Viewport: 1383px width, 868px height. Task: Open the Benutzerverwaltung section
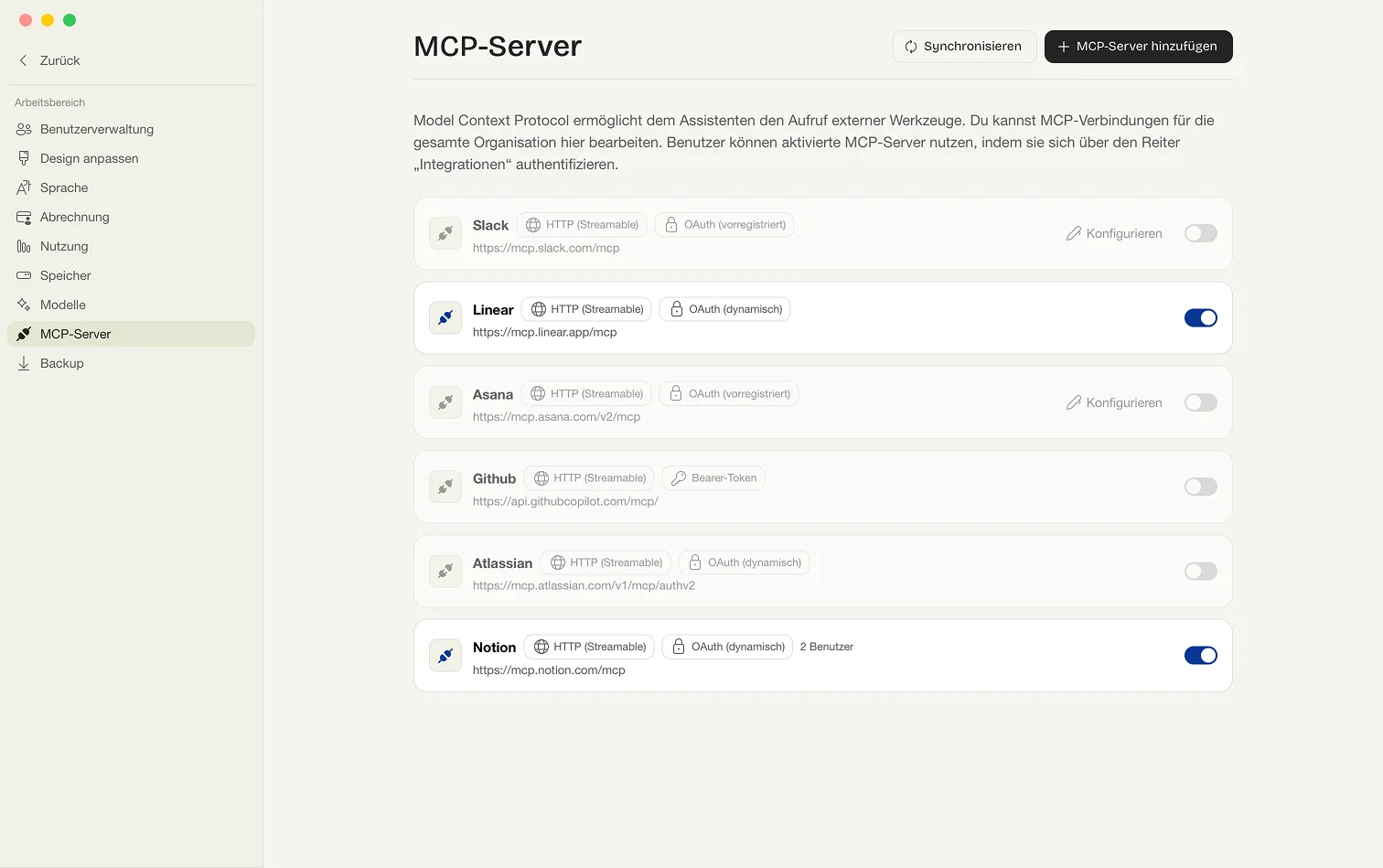(x=131, y=129)
